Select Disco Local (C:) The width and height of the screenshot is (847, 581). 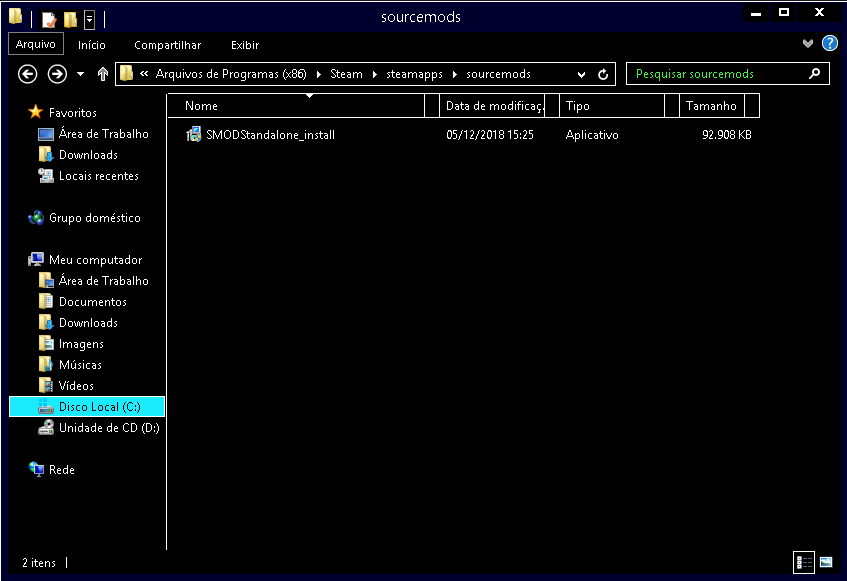87,407
